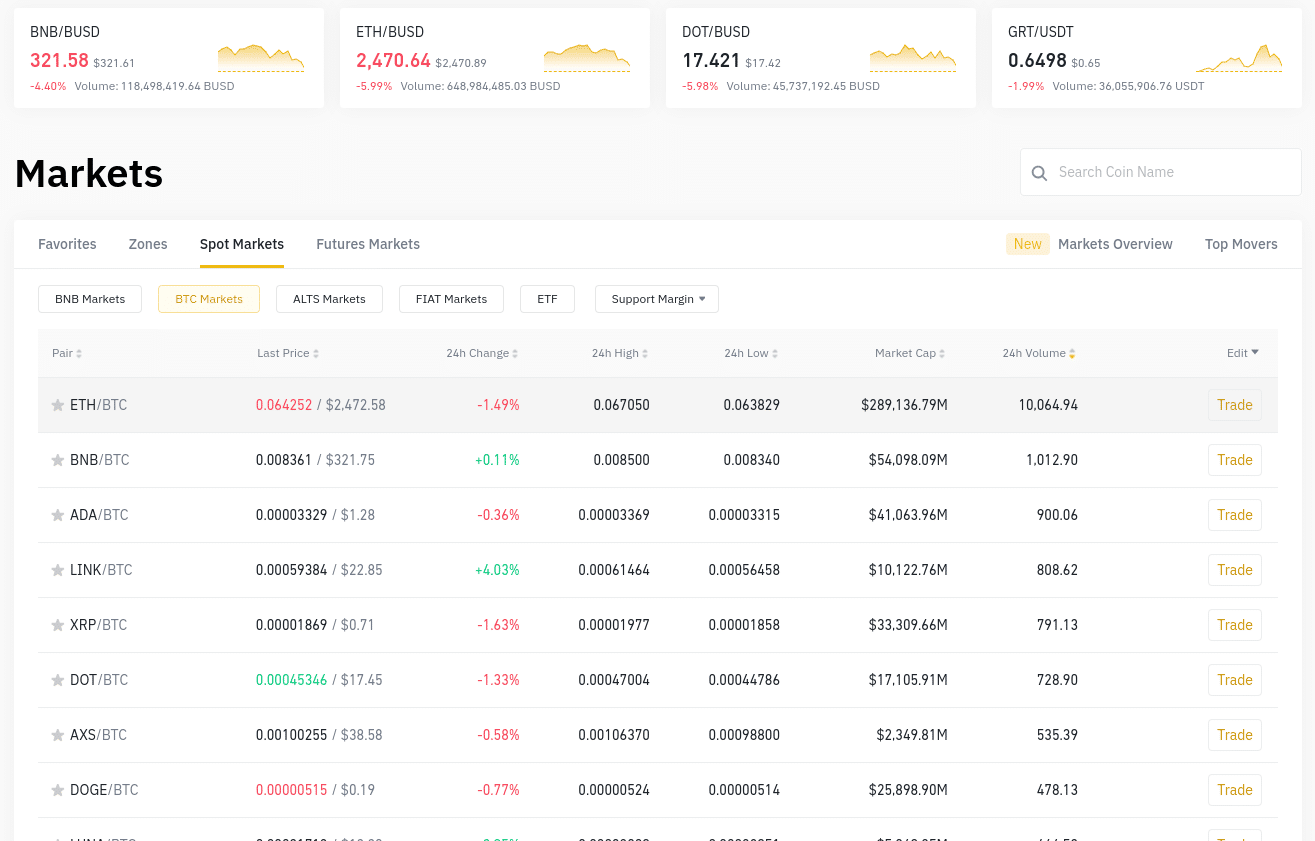
Task: Open the Edit columns dropdown
Action: pos(1243,353)
